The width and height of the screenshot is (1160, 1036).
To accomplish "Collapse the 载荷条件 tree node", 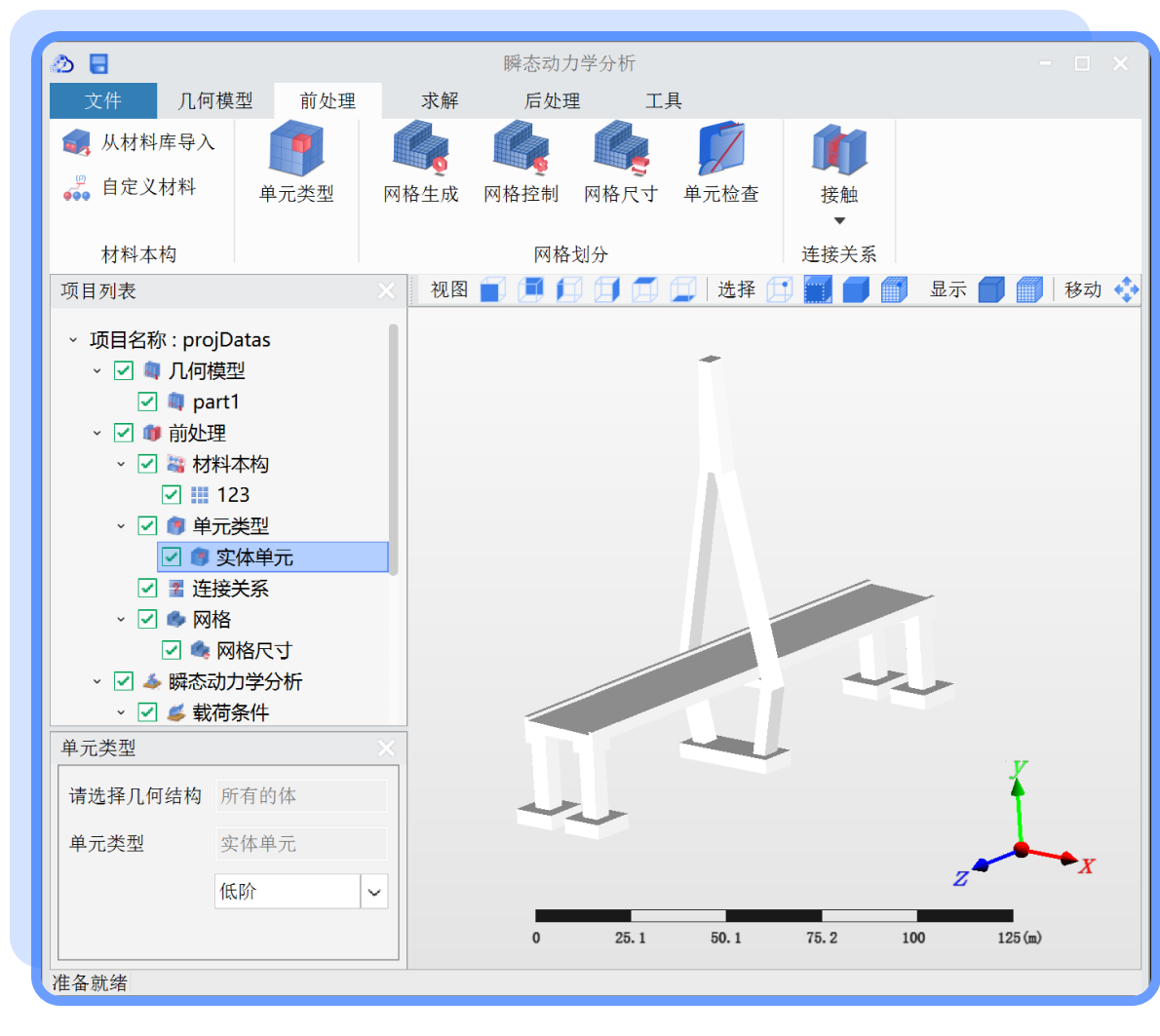I will (x=121, y=712).
